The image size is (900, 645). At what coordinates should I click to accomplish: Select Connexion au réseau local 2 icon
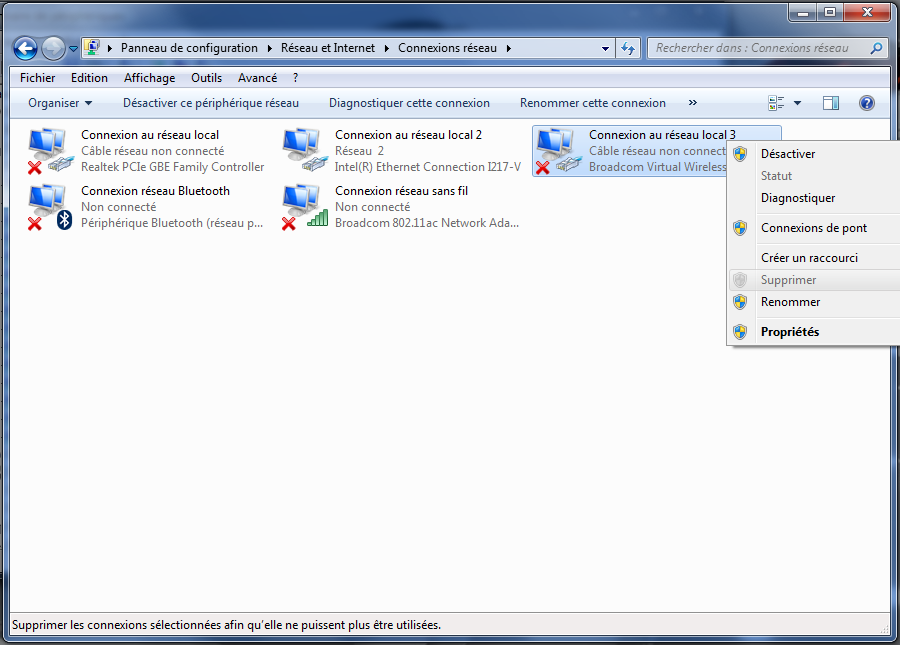[x=305, y=150]
